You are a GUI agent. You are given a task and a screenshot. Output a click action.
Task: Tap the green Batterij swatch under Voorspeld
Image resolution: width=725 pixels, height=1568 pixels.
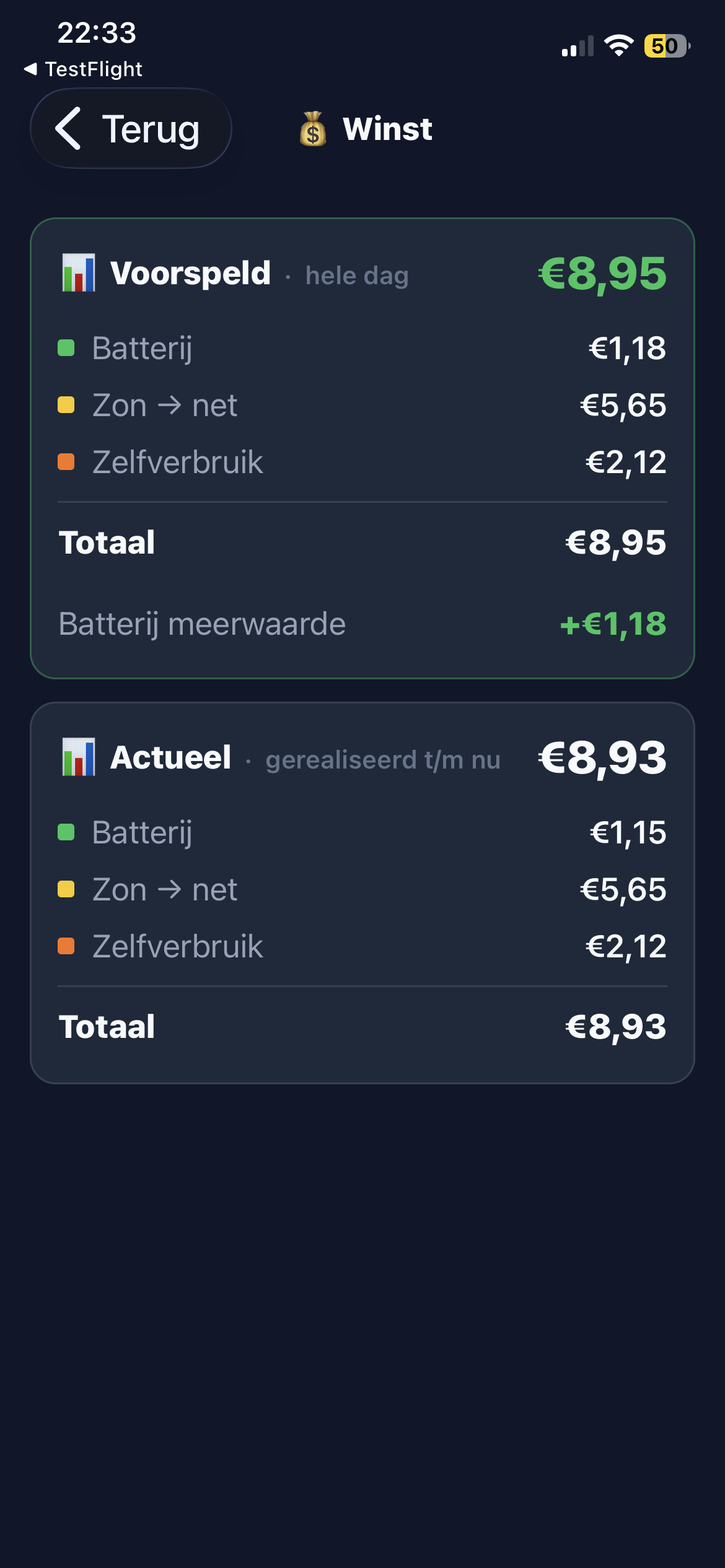point(66,348)
